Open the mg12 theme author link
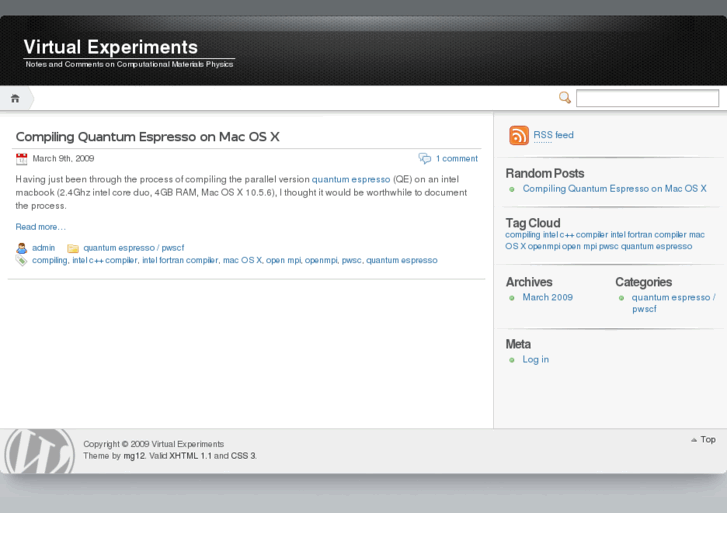727x545 pixels. 134,456
